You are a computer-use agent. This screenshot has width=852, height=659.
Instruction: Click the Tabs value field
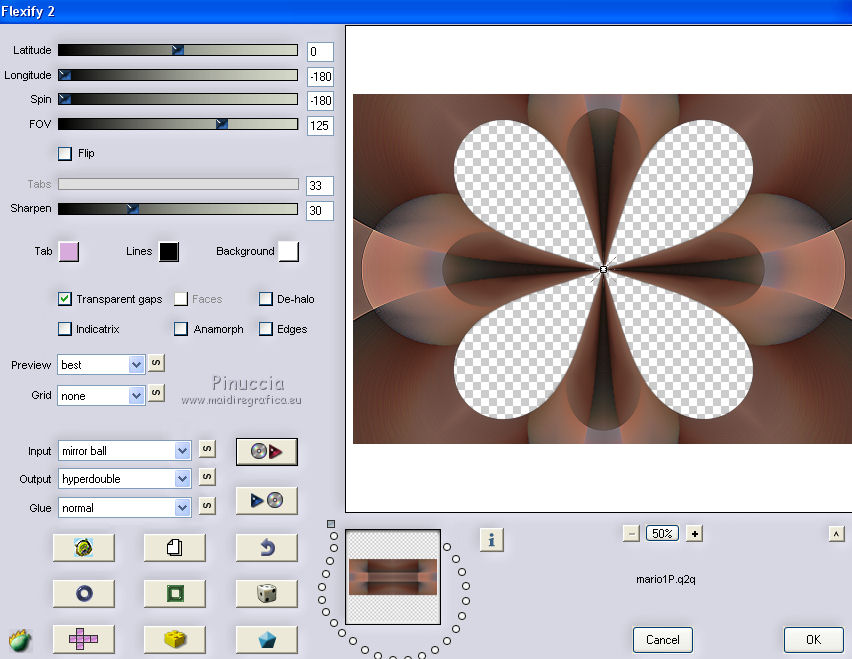(320, 186)
